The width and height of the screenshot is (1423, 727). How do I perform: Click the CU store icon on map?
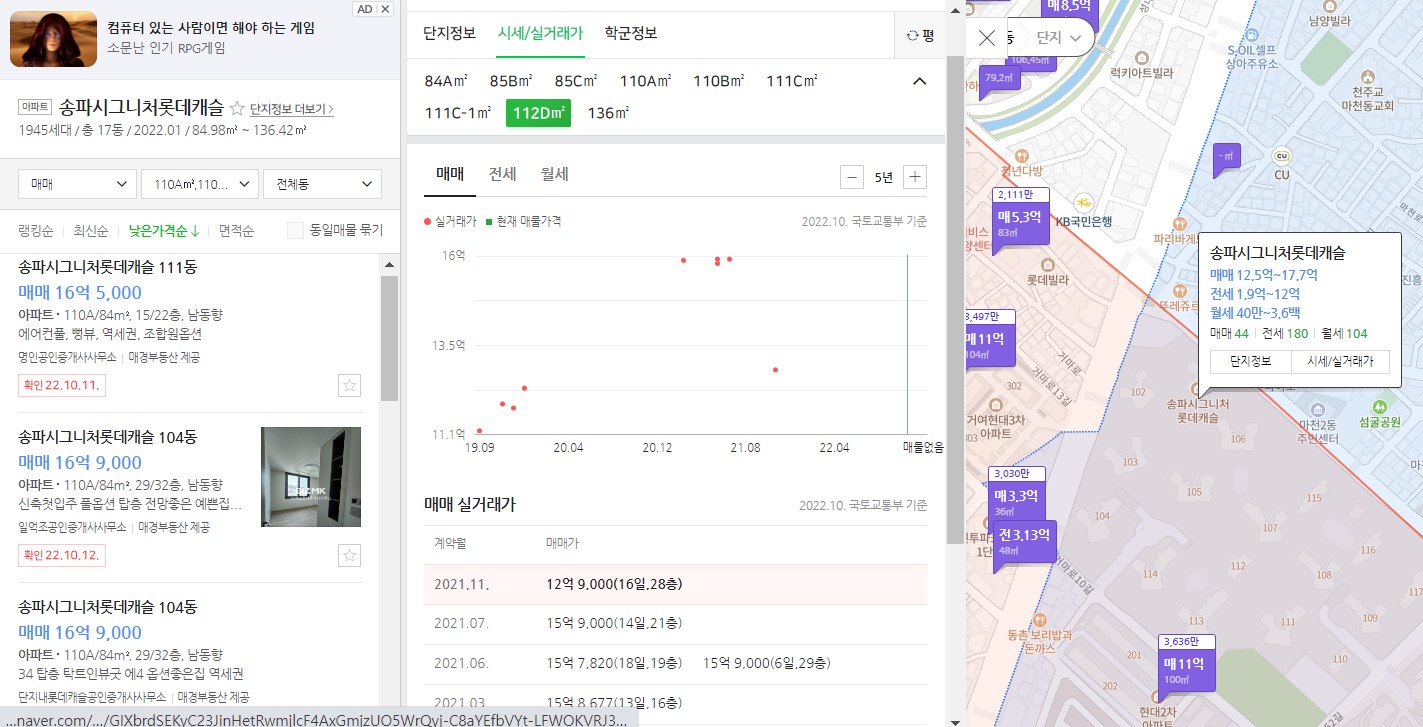[x=1282, y=156]
